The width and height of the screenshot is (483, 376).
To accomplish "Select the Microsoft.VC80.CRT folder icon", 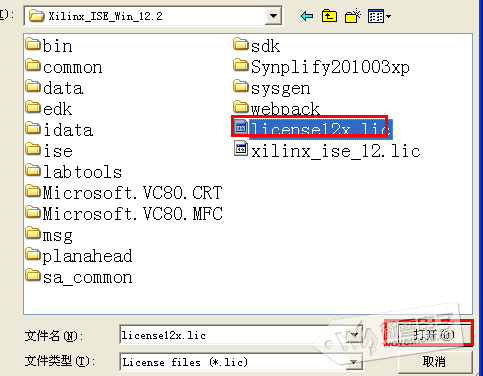I will click(33, 191).
